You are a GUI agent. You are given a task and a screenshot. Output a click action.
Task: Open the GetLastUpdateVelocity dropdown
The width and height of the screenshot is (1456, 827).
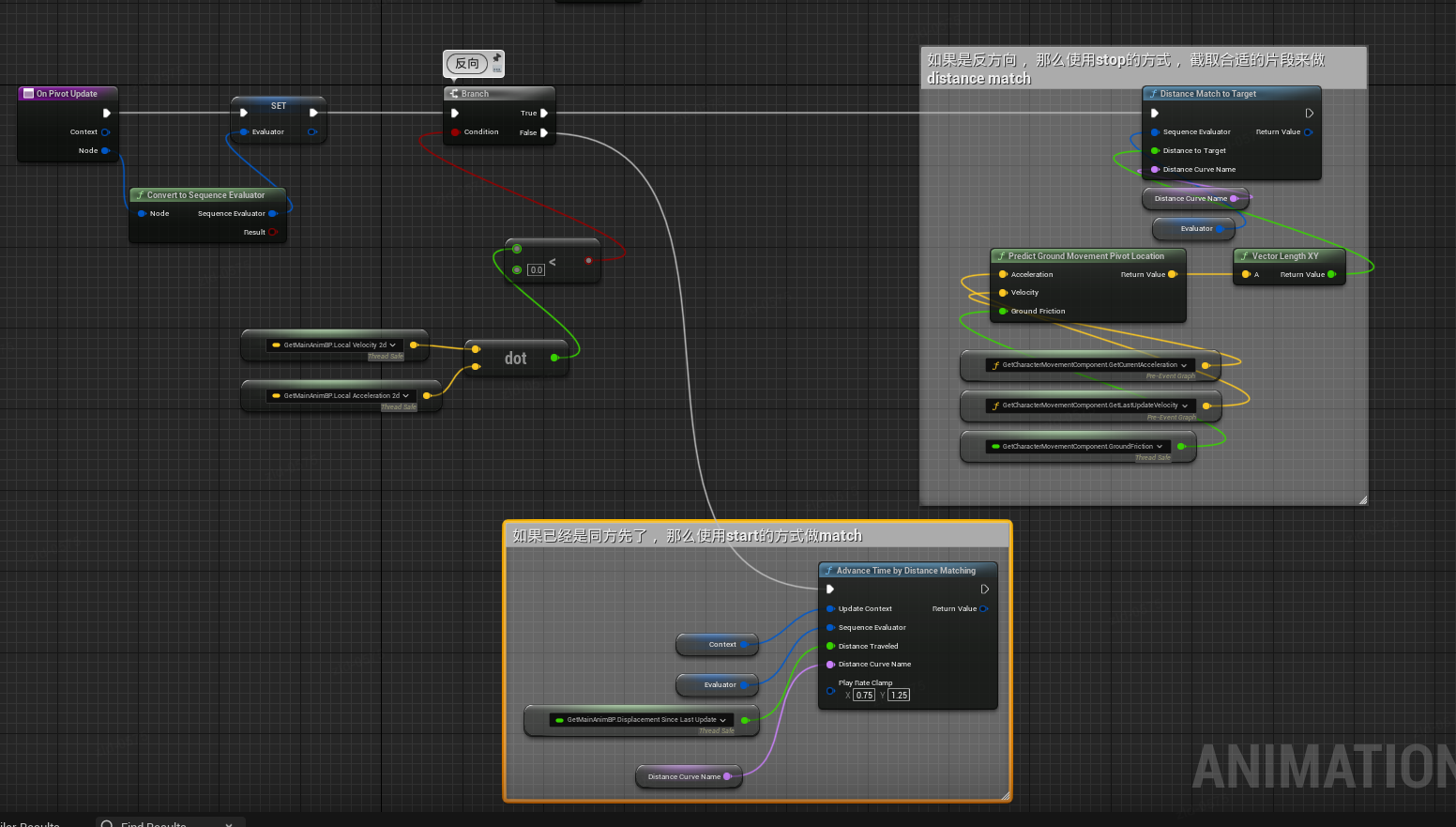1185,406
